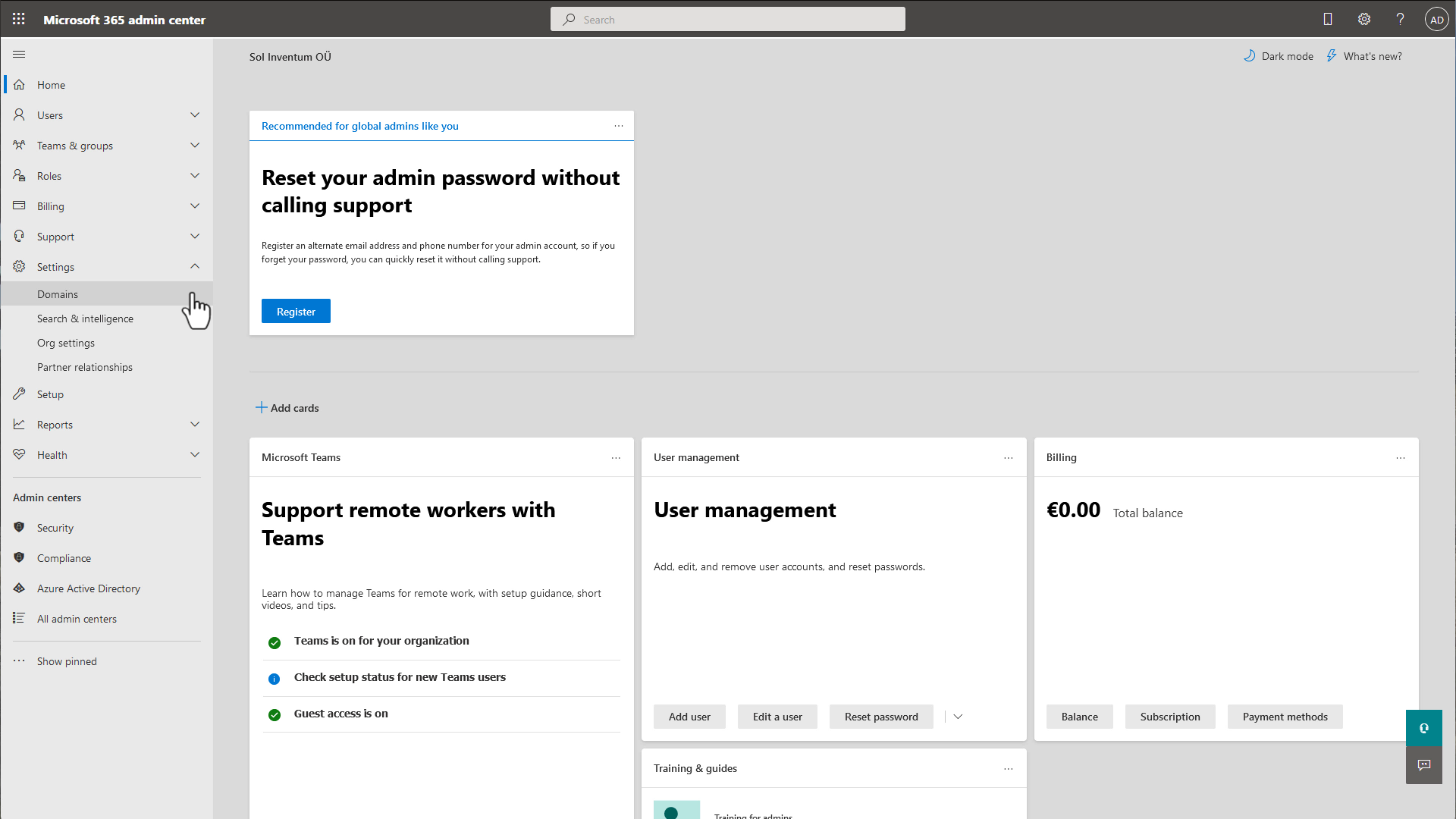The height and width of the screenshot is (819, 1456).
Task: Expand the Users menu chevron
Action: (195, 115)
